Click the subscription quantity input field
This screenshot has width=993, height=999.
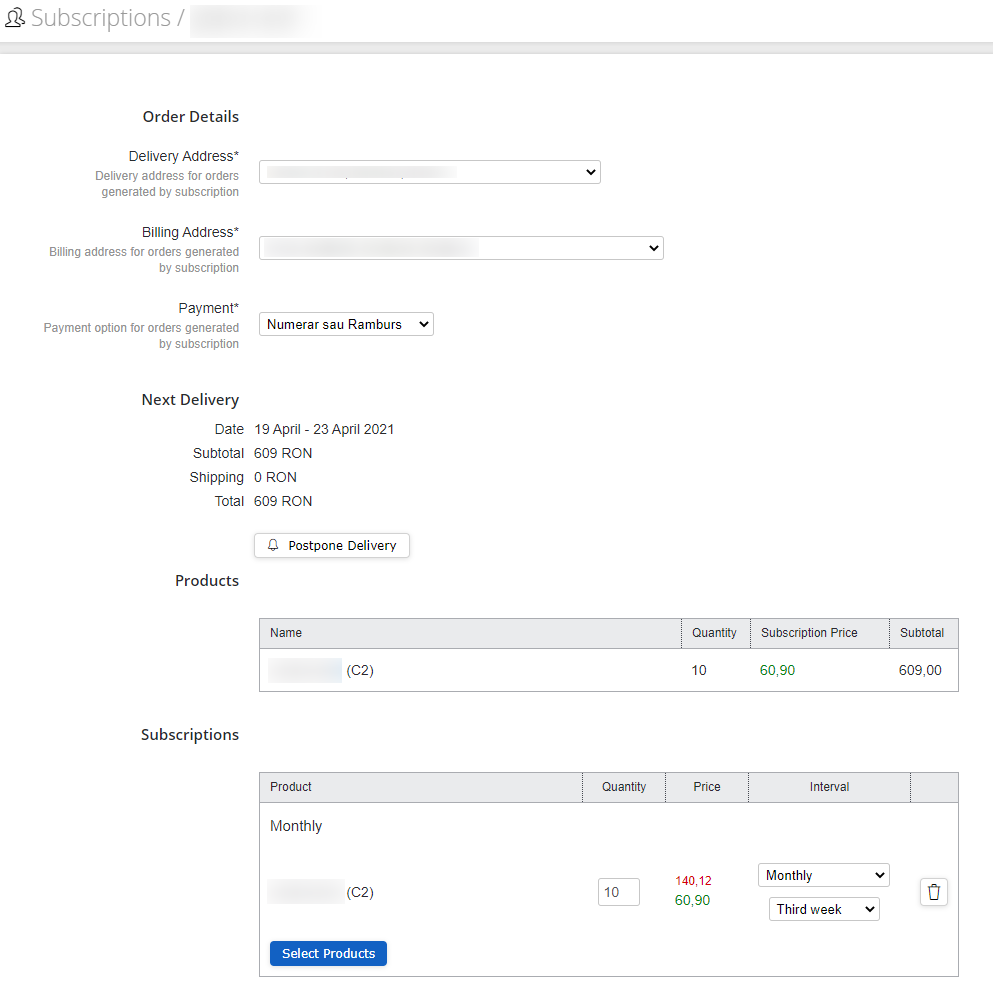pos(618,892)
